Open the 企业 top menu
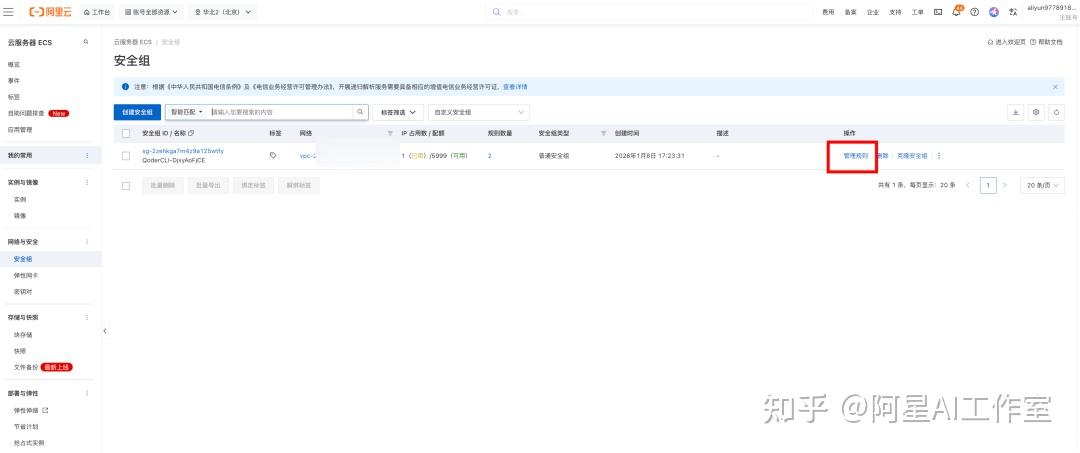 tap(873, 12)
